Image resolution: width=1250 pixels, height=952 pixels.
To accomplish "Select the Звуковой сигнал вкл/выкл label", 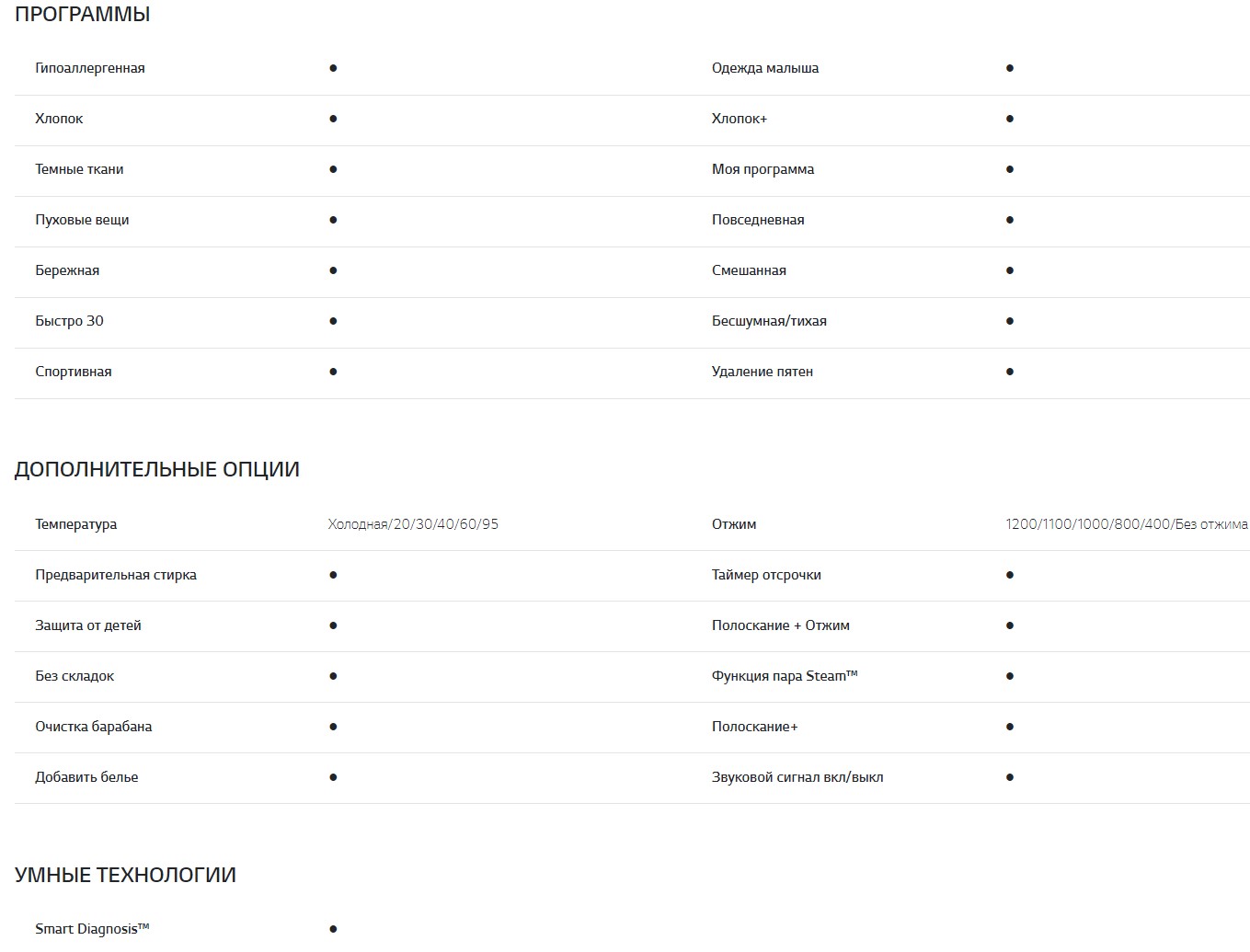I will (x=797, y=777).
